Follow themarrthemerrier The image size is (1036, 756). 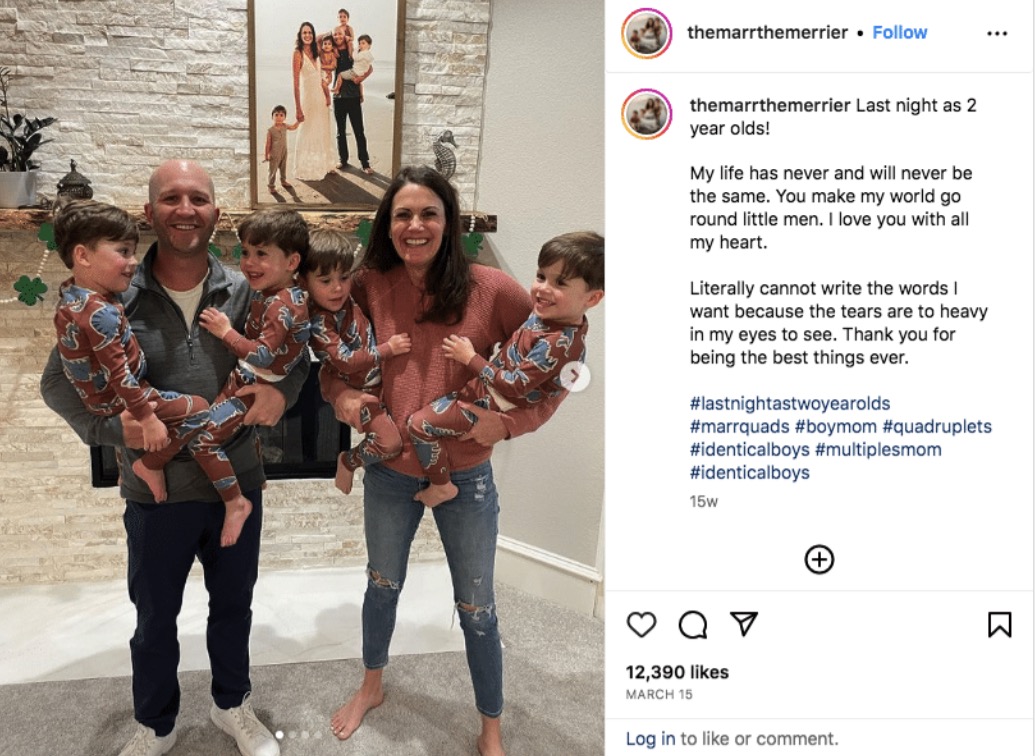tap(899, 32)
